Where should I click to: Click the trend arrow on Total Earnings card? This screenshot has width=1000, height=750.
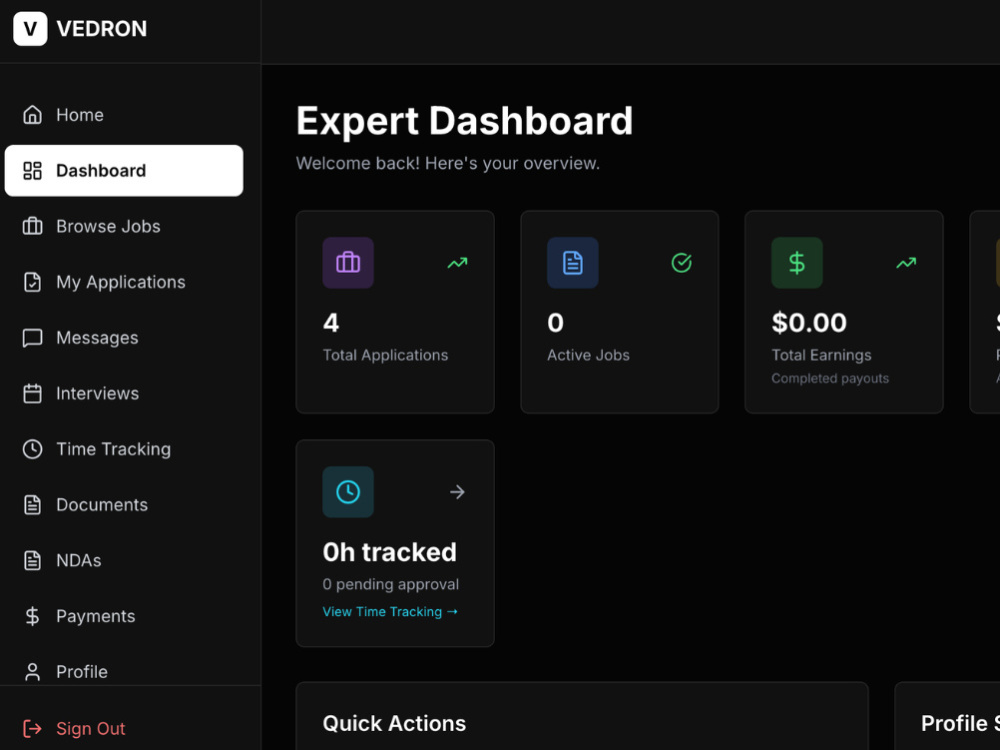point(906,263)
